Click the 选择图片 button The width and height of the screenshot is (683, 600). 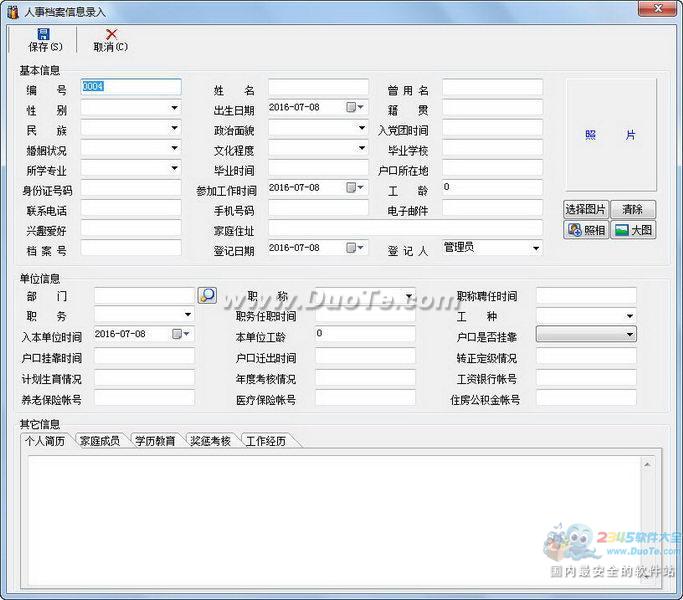coord(586,210)
